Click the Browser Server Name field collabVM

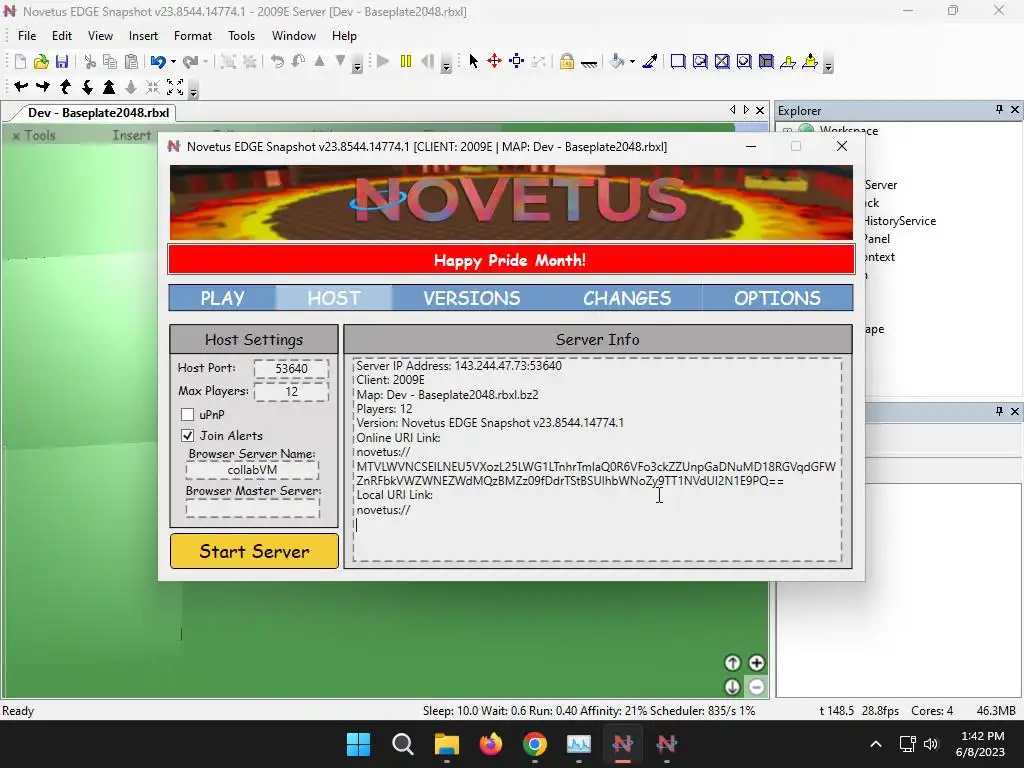pyautogui.click(x=252, y=470)
